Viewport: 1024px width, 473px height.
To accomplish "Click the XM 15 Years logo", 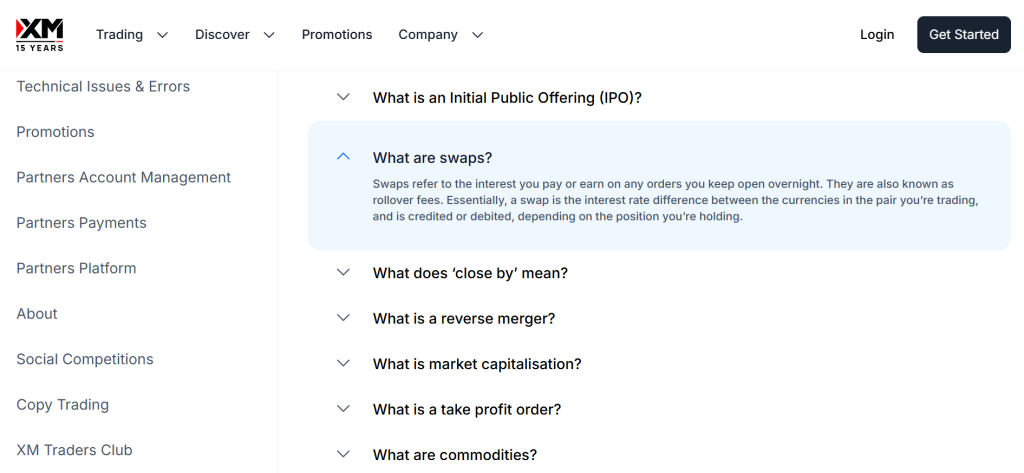I will tap(40, 34).
